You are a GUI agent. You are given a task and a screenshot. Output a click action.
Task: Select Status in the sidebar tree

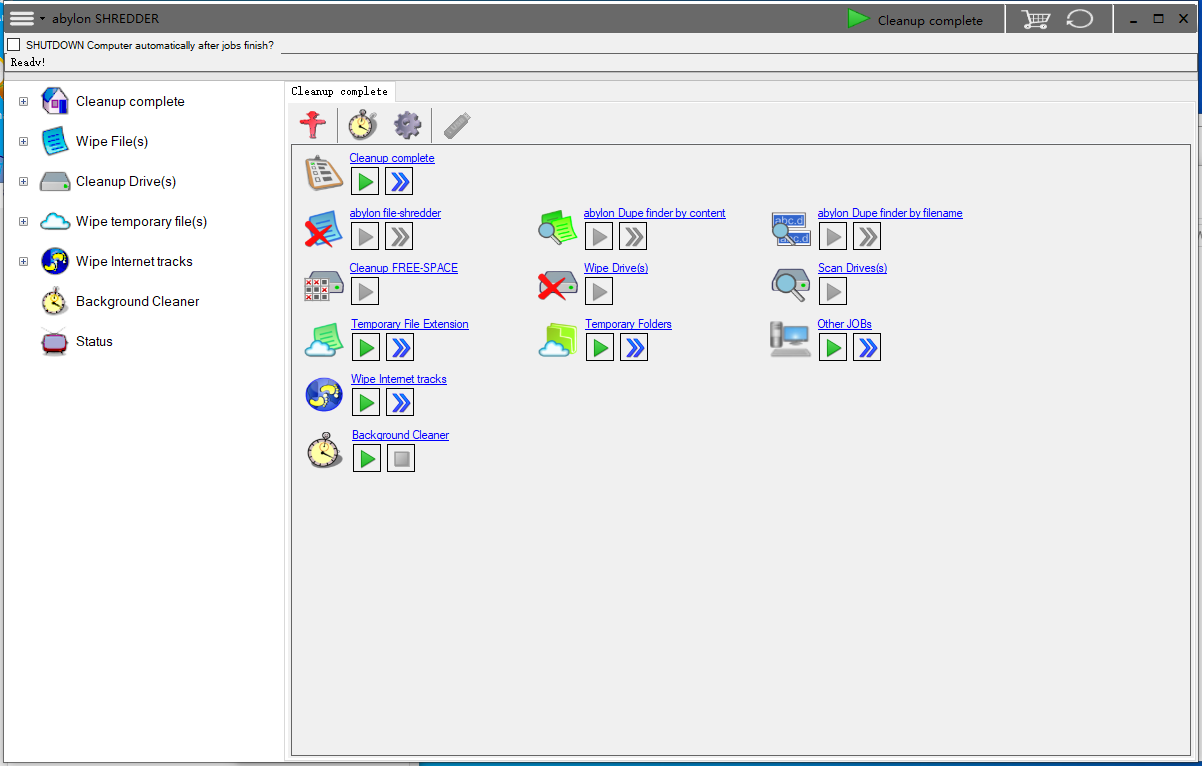pyautogui.click(x=94, y=341)
